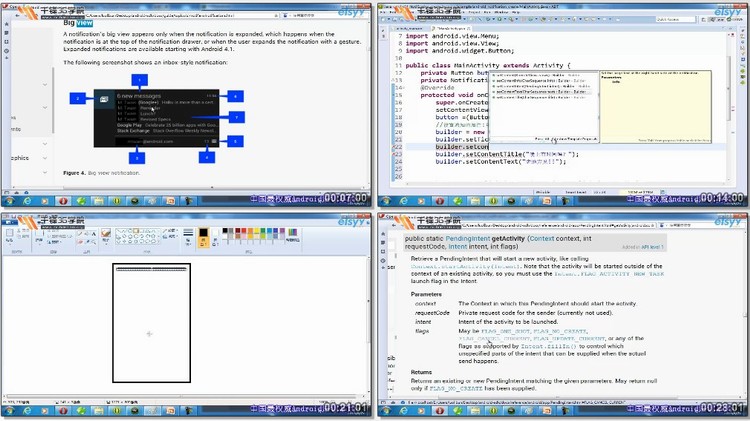Open the FLAG_UPDATE_CURRENT link
The image size is (750, 421).
coord(569,338)
